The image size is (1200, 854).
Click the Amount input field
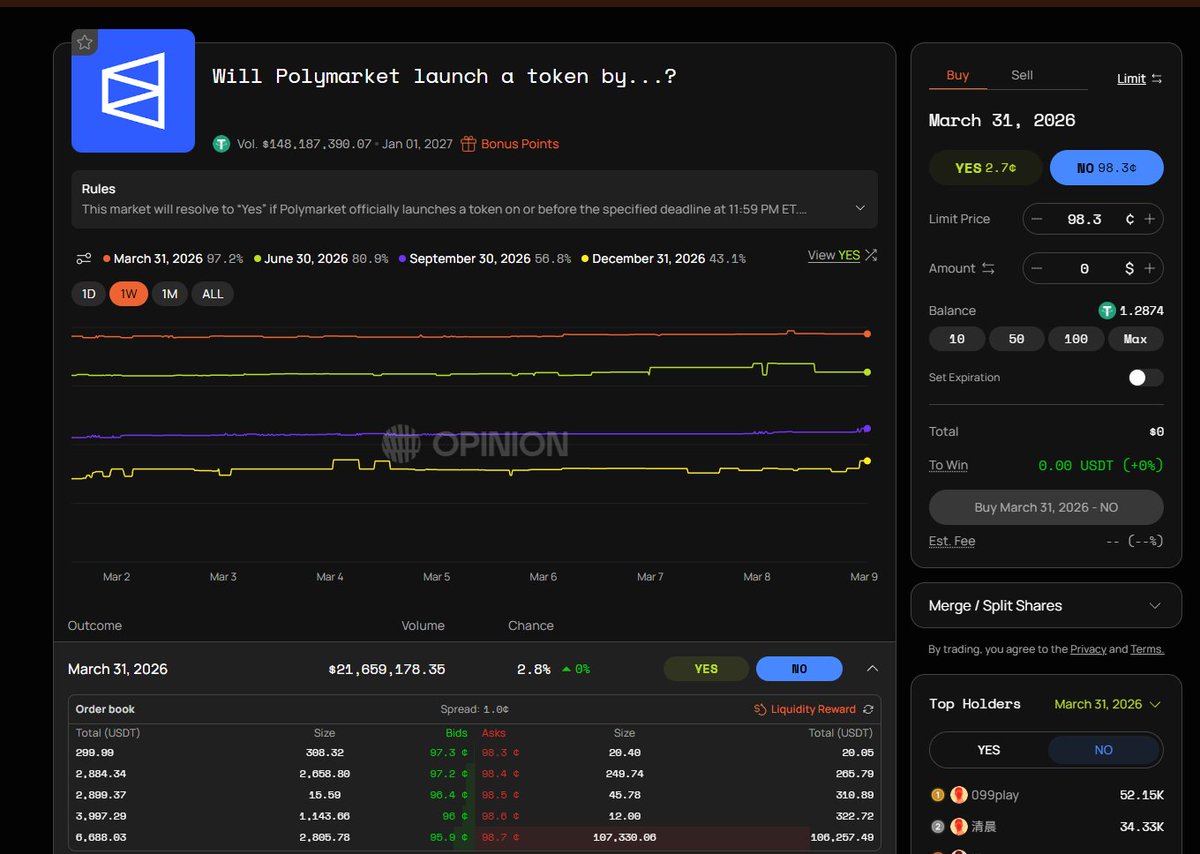(1084, 269)
